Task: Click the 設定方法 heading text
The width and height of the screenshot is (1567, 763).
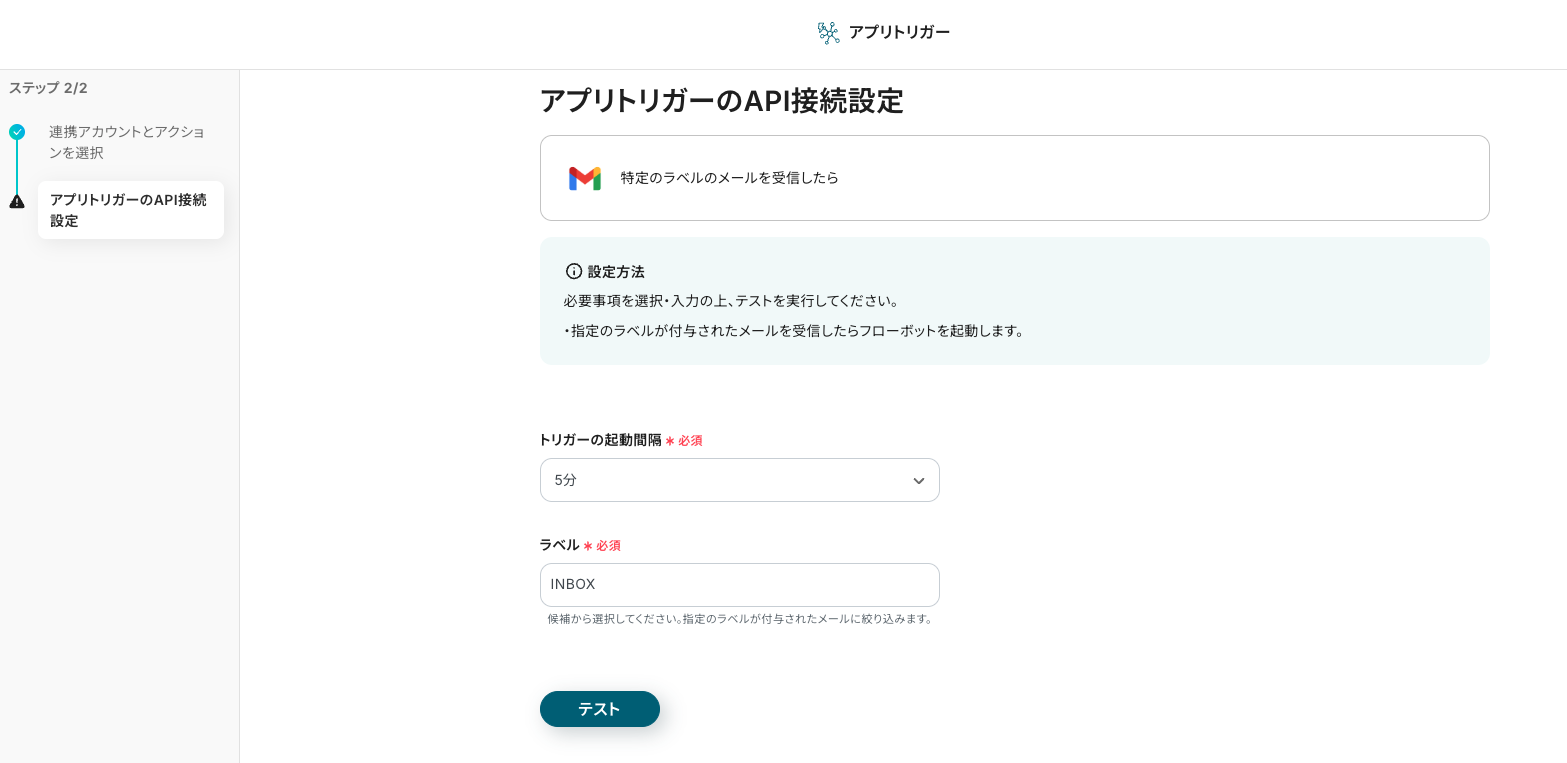Action: coord(616,271)
